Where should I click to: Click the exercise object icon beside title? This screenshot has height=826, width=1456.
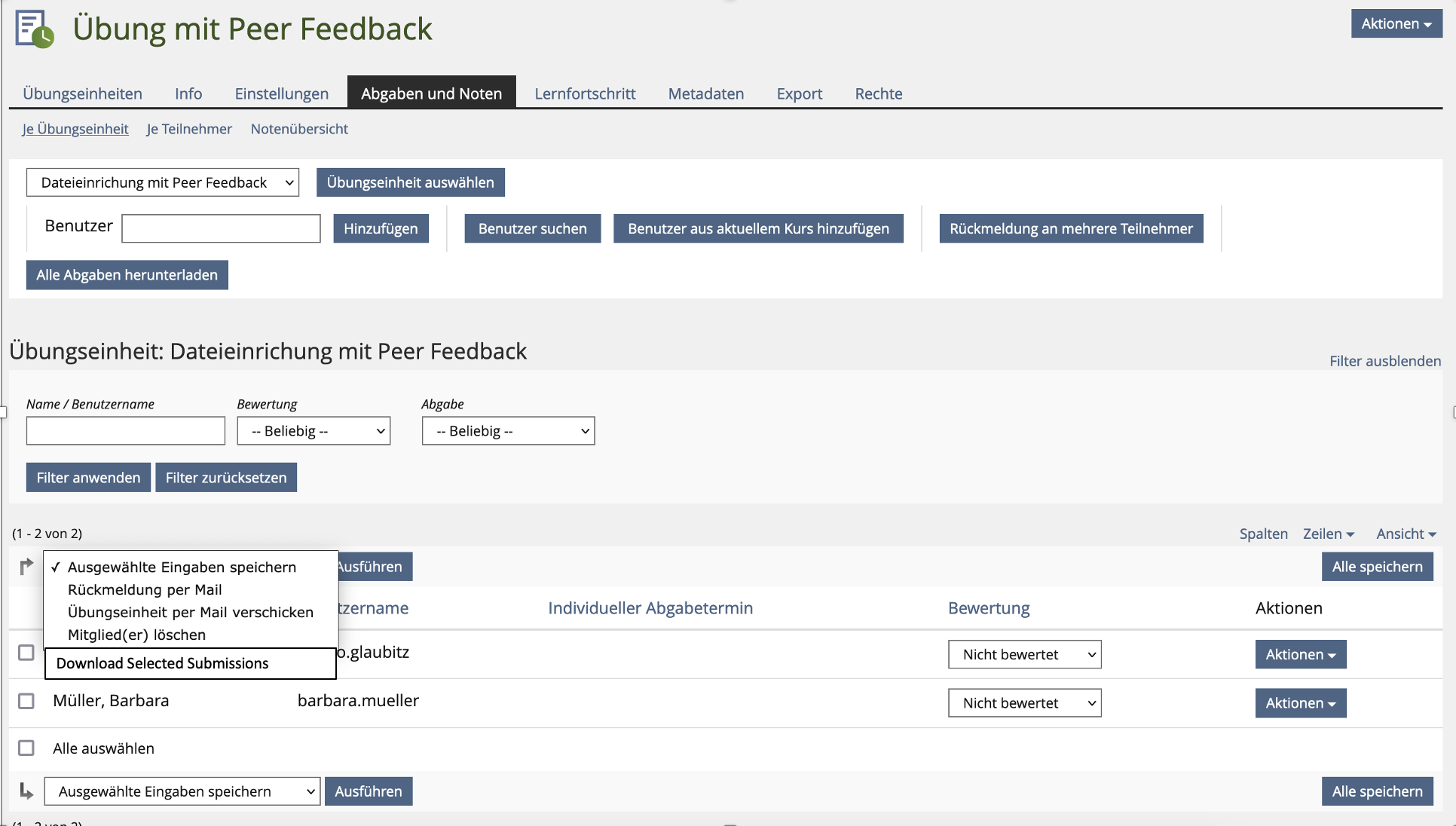pyautogui.click(x=34, y=29)
